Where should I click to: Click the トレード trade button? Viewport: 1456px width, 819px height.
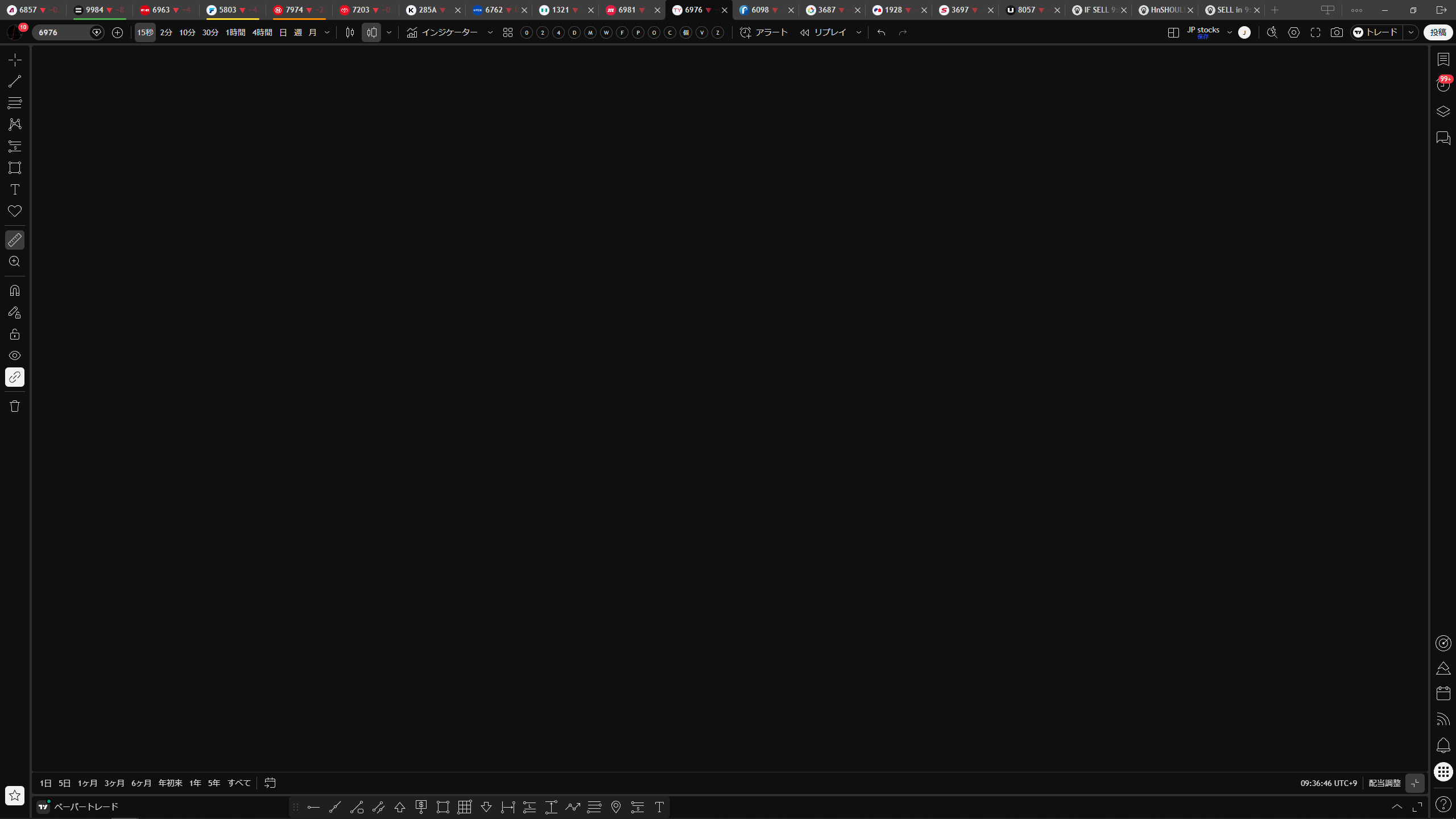click(x=1376, y=32)
